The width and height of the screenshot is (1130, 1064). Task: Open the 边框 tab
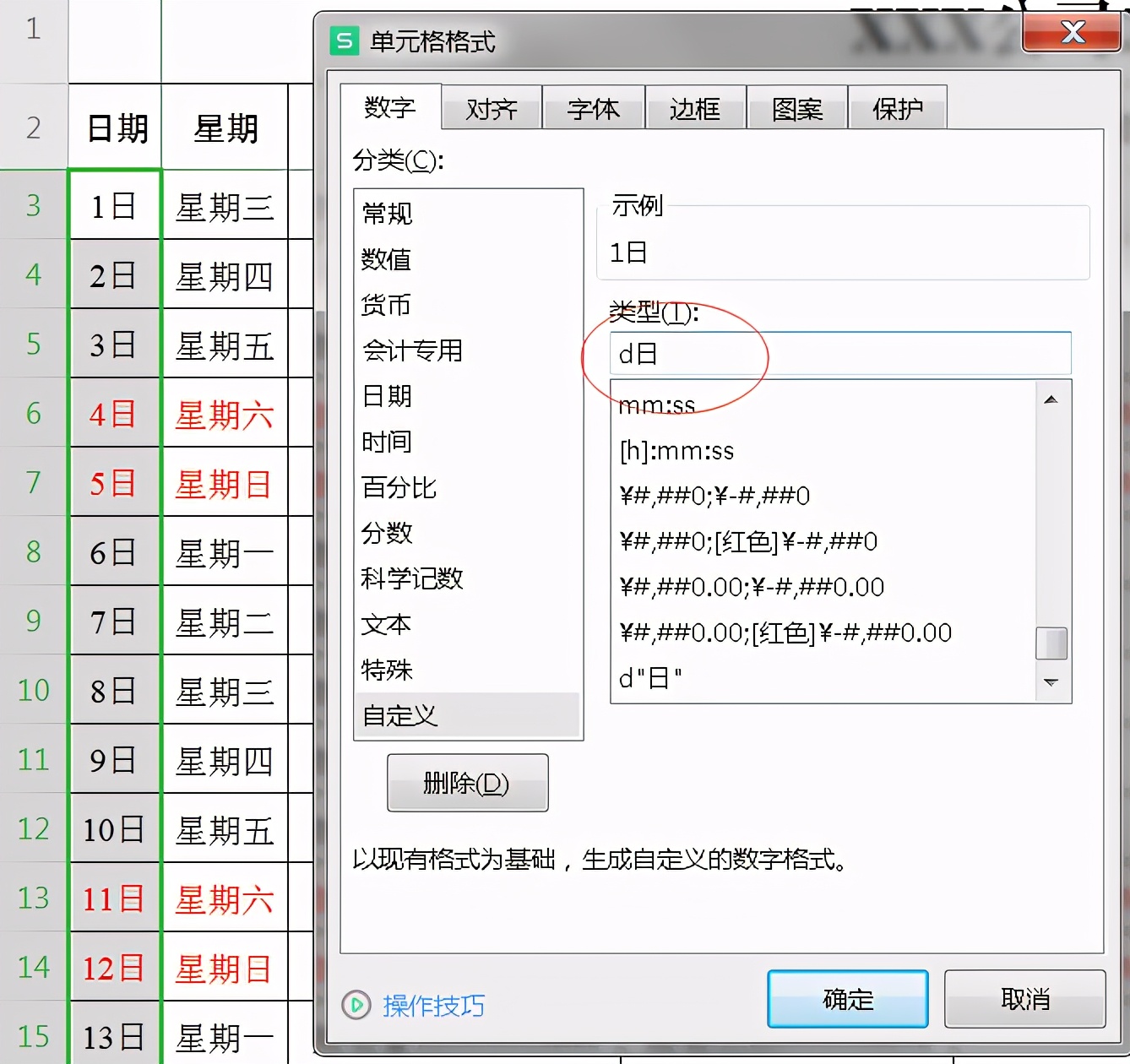[695, 108]
